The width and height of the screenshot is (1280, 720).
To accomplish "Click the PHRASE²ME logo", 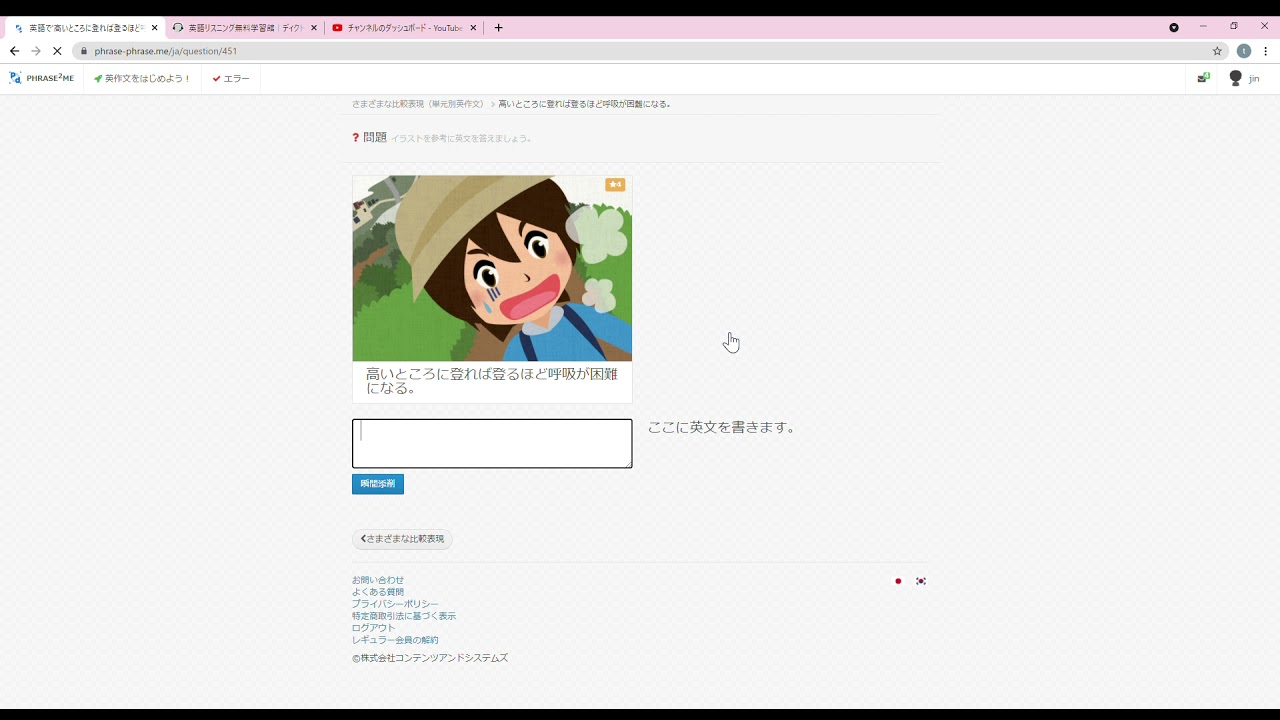I will tap(41, 78).
